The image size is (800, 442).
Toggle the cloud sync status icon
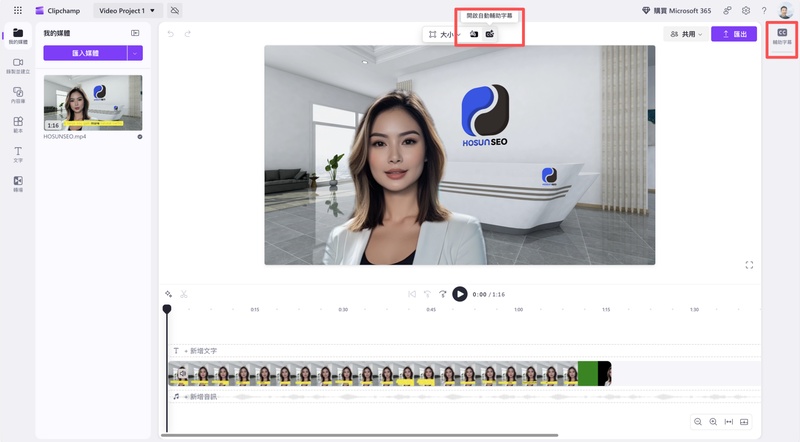point(176,10)
